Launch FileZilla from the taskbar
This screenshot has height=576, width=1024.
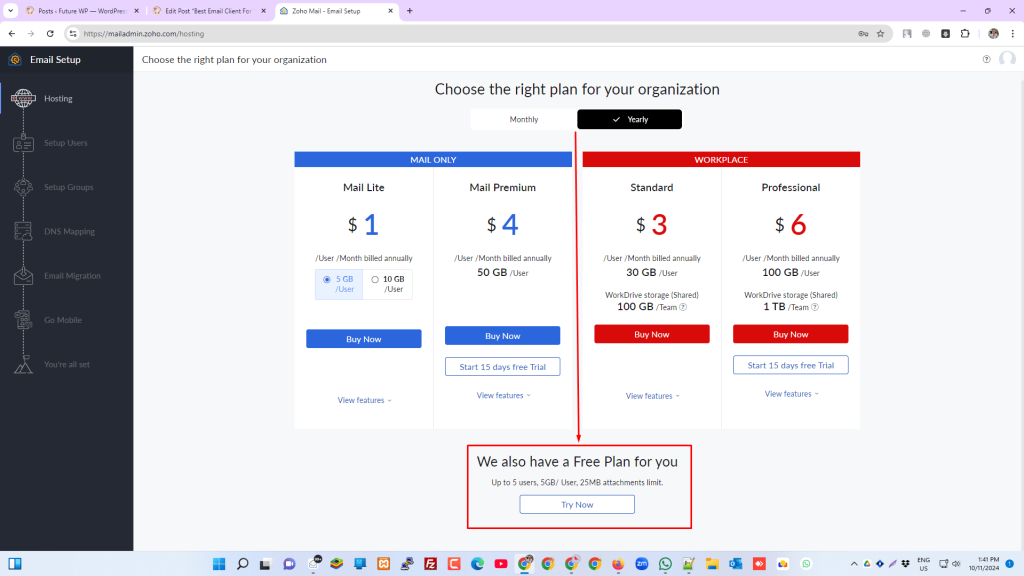pyautogui.click(x=430, y=564)
